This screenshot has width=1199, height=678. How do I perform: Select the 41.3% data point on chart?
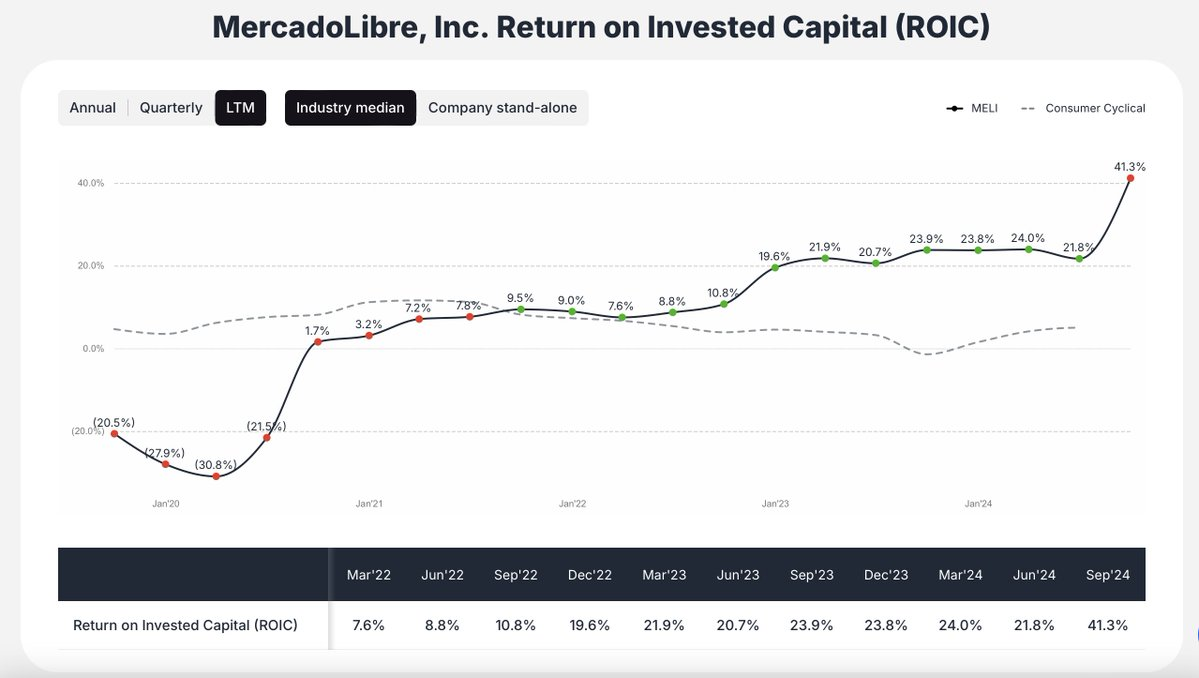point(1133,179)
